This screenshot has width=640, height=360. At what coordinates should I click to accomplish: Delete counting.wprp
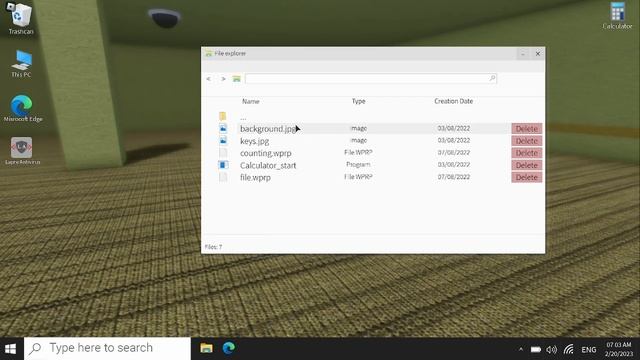click(527, 153)
